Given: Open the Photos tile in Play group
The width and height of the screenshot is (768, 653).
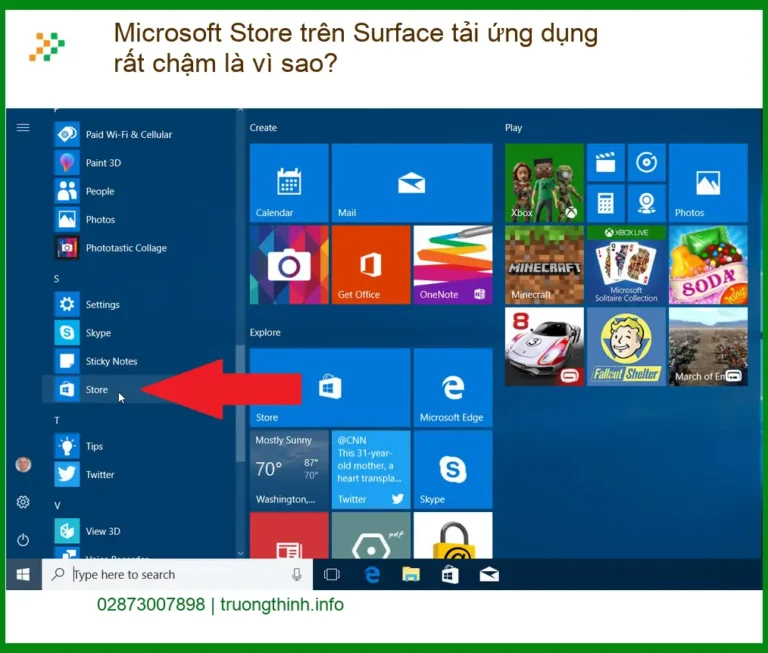Looking at the screenshot, I should tap(708, 183).
